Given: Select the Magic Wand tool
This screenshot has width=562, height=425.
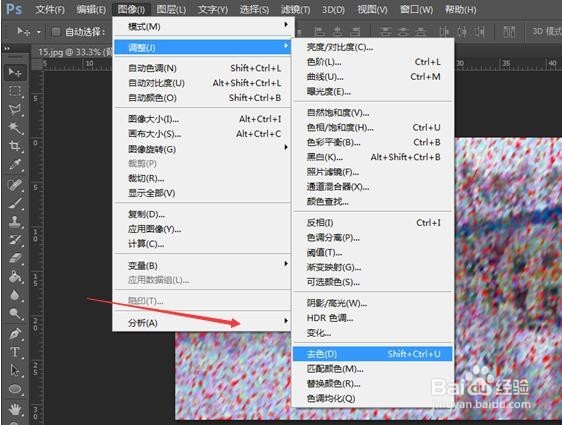Looking at the screenshot, I should click(15, 128).
